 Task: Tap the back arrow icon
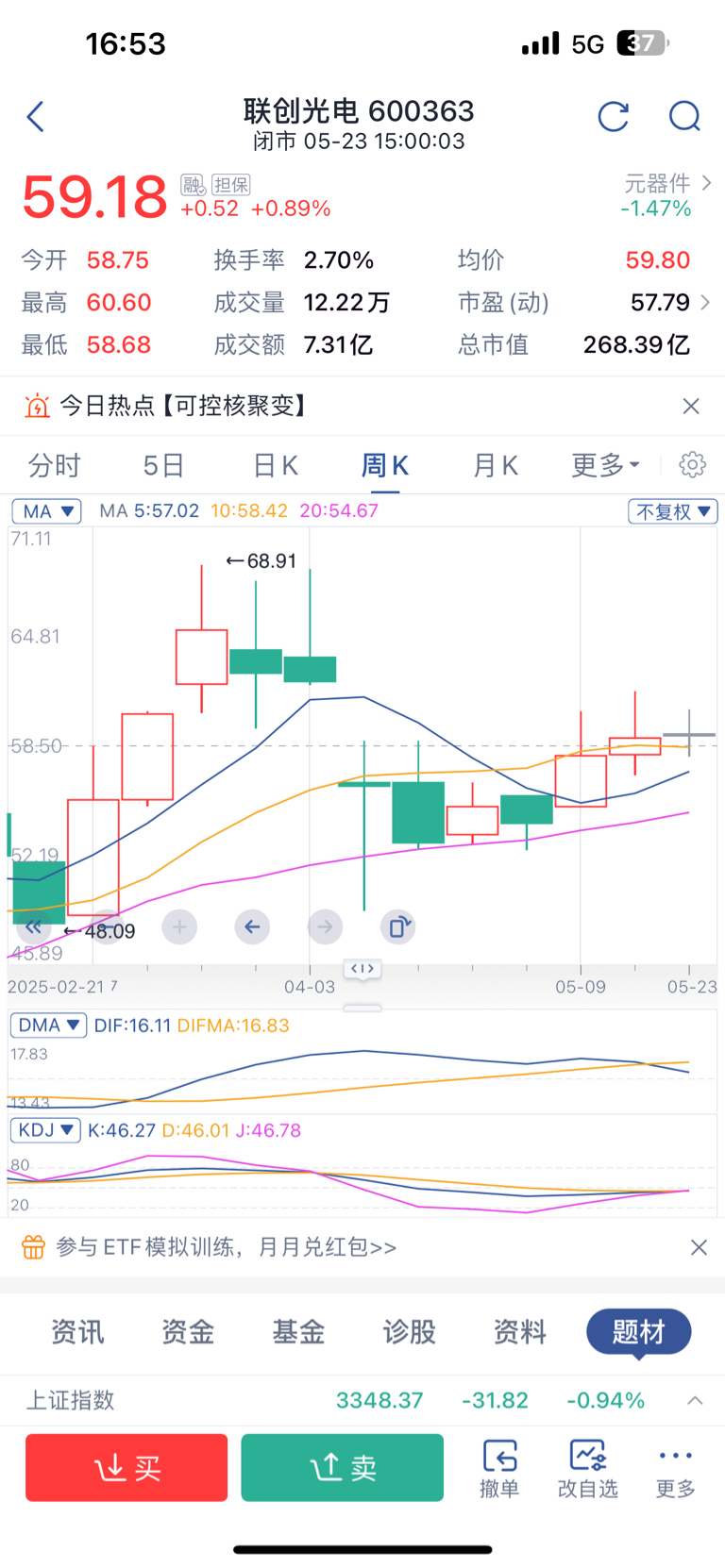click(x=36, y=117)
